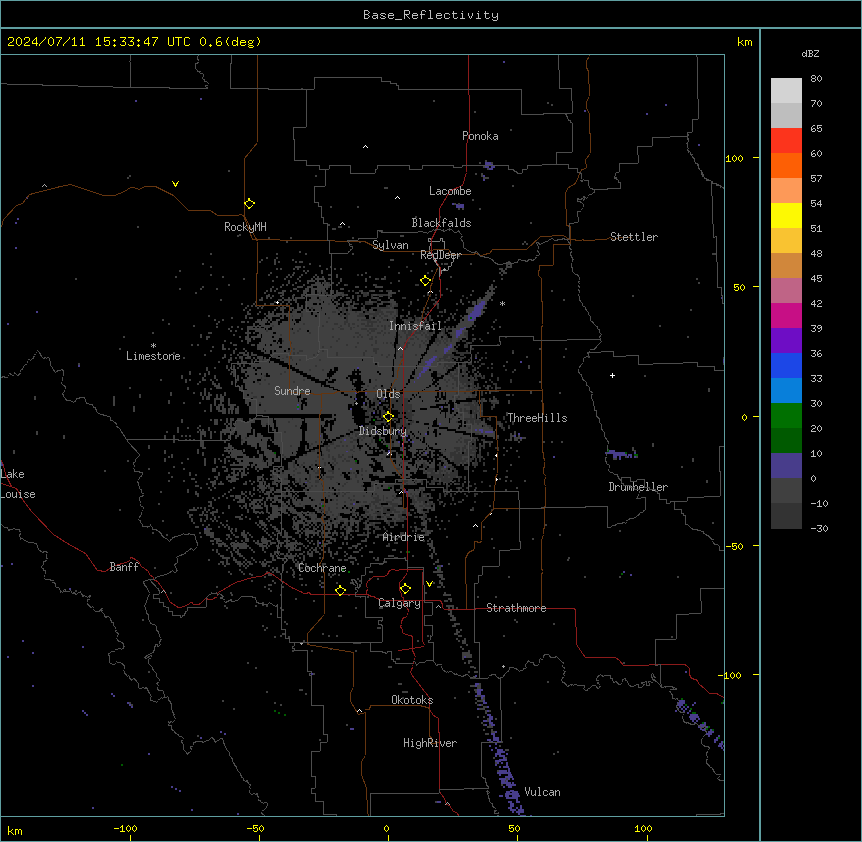Viewport: 862px width, 842px height.
Task: Select the orange 57-60 dBZ legend swatch
Action: coord(786,165)
